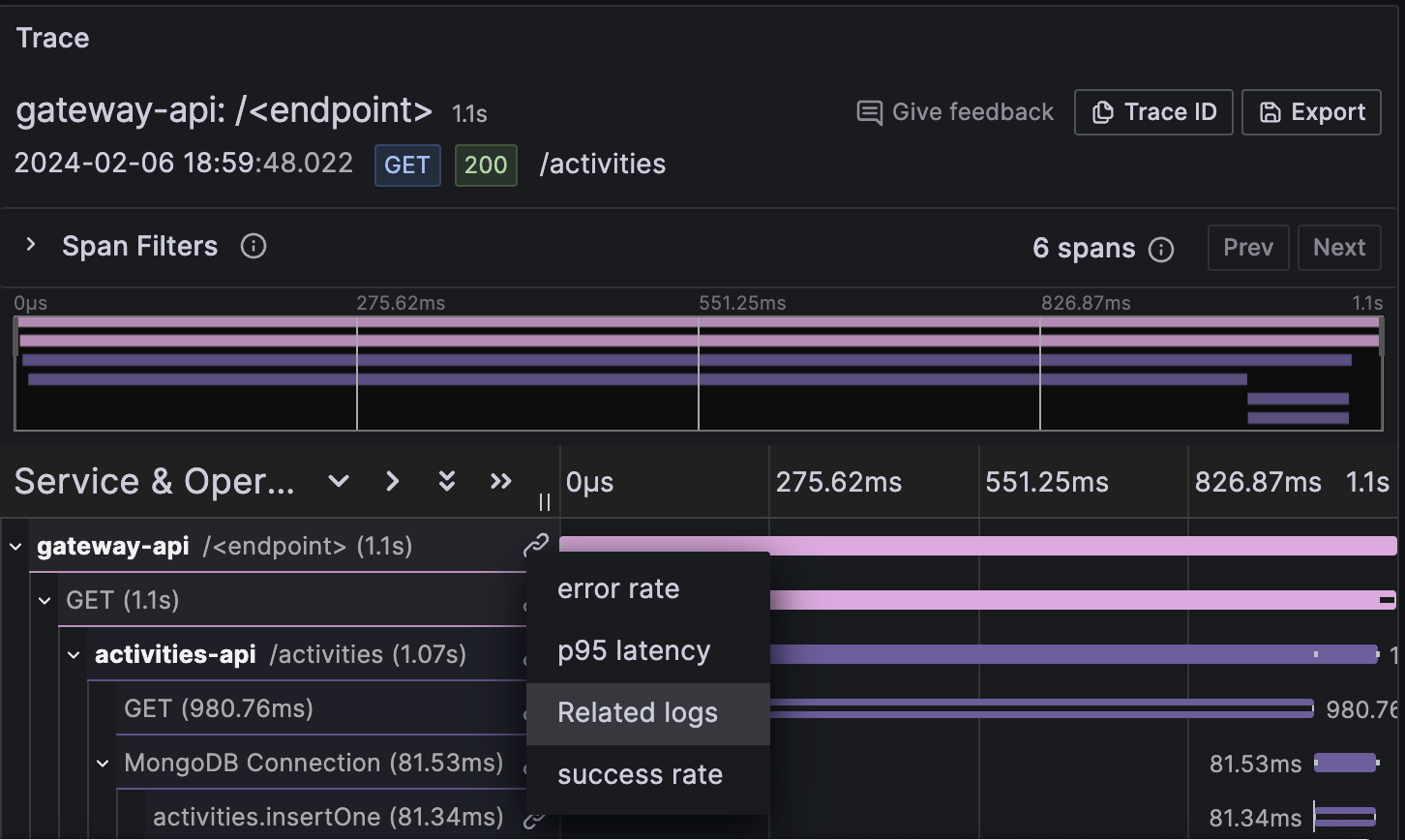Collapse the activities-api span
Viewport: 1405px width, 840px height.
(74, 655)
